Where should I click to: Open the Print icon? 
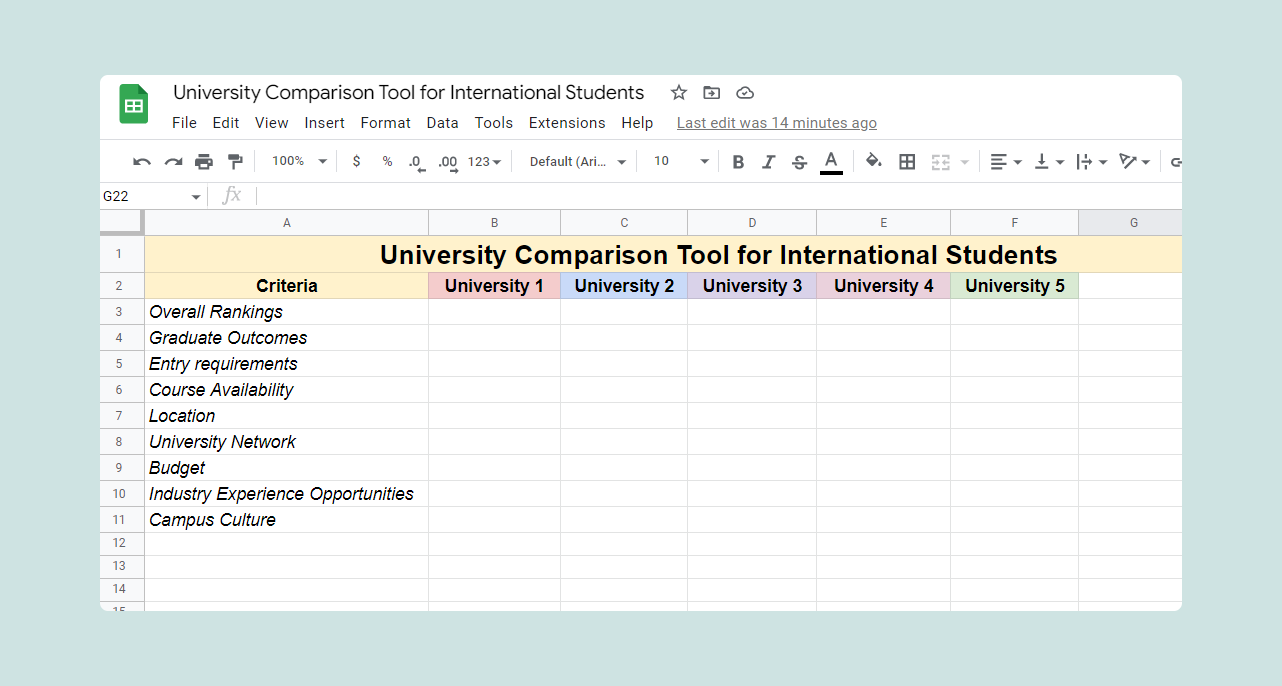[x=203, y=160]
